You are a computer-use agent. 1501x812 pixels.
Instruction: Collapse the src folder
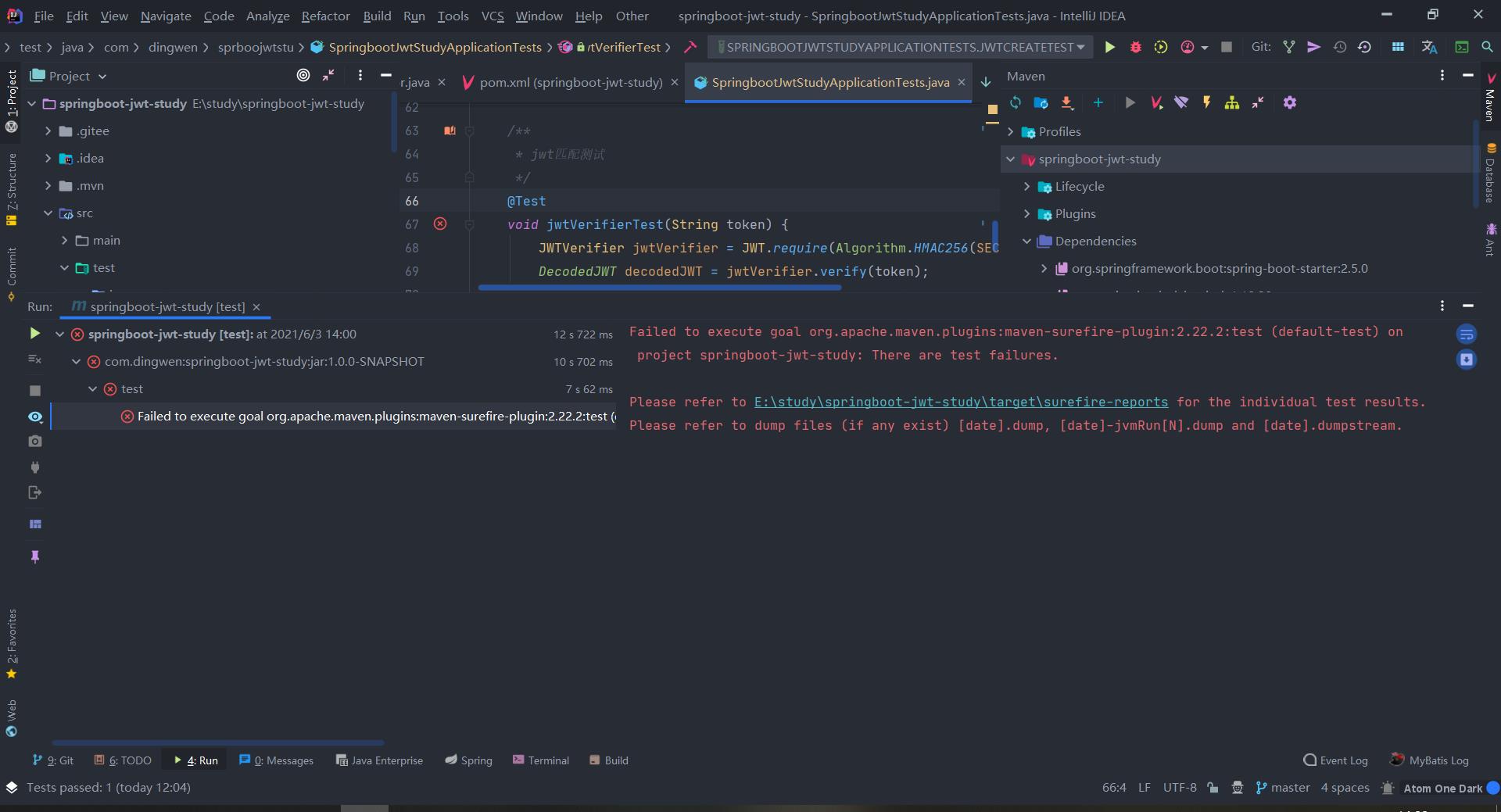tap(48, 213)
